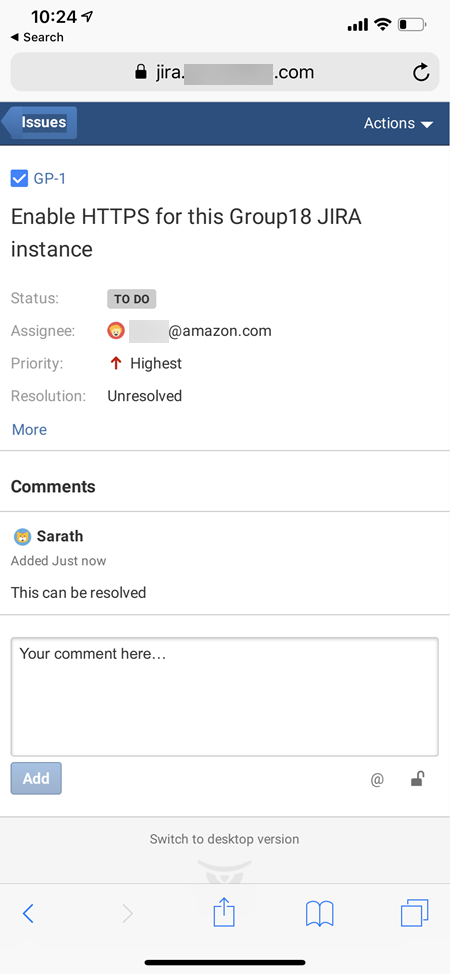
Task: Focus the 'Your comment here' text box
Action: (224, 696)
